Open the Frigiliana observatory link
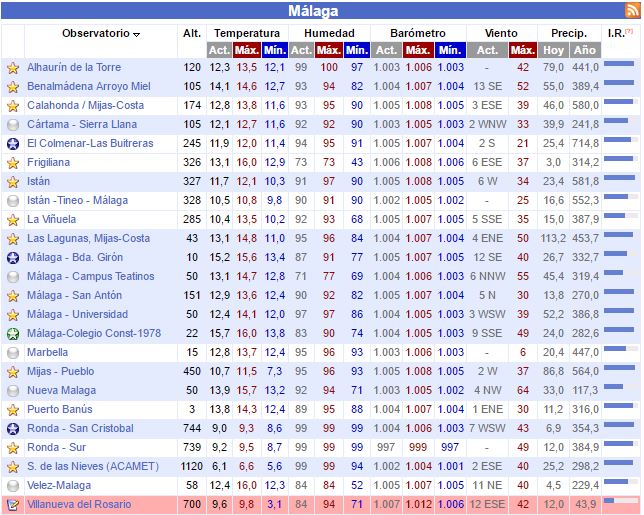The width and height of the screenshot is (644, 515). 48,162
